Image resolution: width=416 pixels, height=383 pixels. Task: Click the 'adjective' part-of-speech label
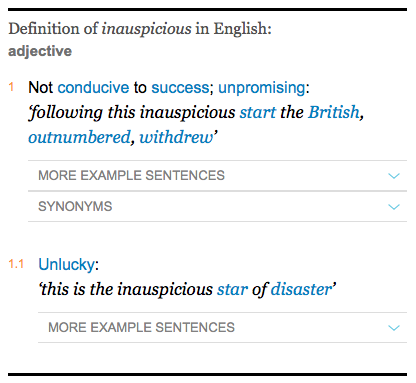[40, 51]
